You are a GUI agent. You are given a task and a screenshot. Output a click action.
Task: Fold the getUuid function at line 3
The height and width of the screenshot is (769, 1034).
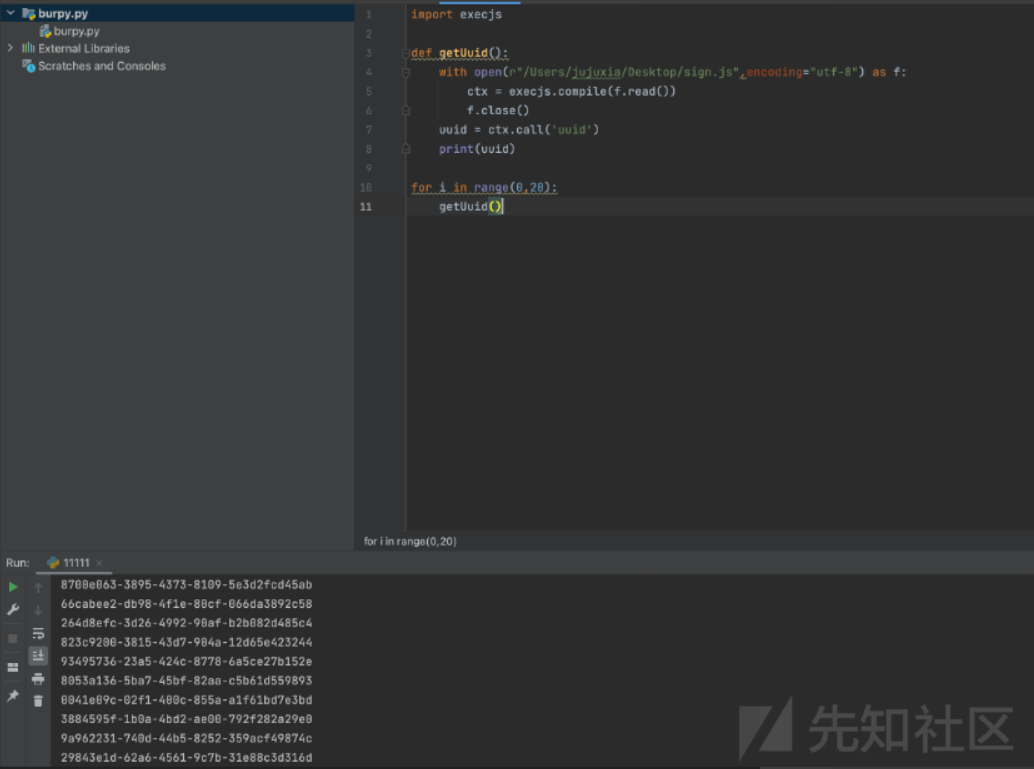(406, 53)
